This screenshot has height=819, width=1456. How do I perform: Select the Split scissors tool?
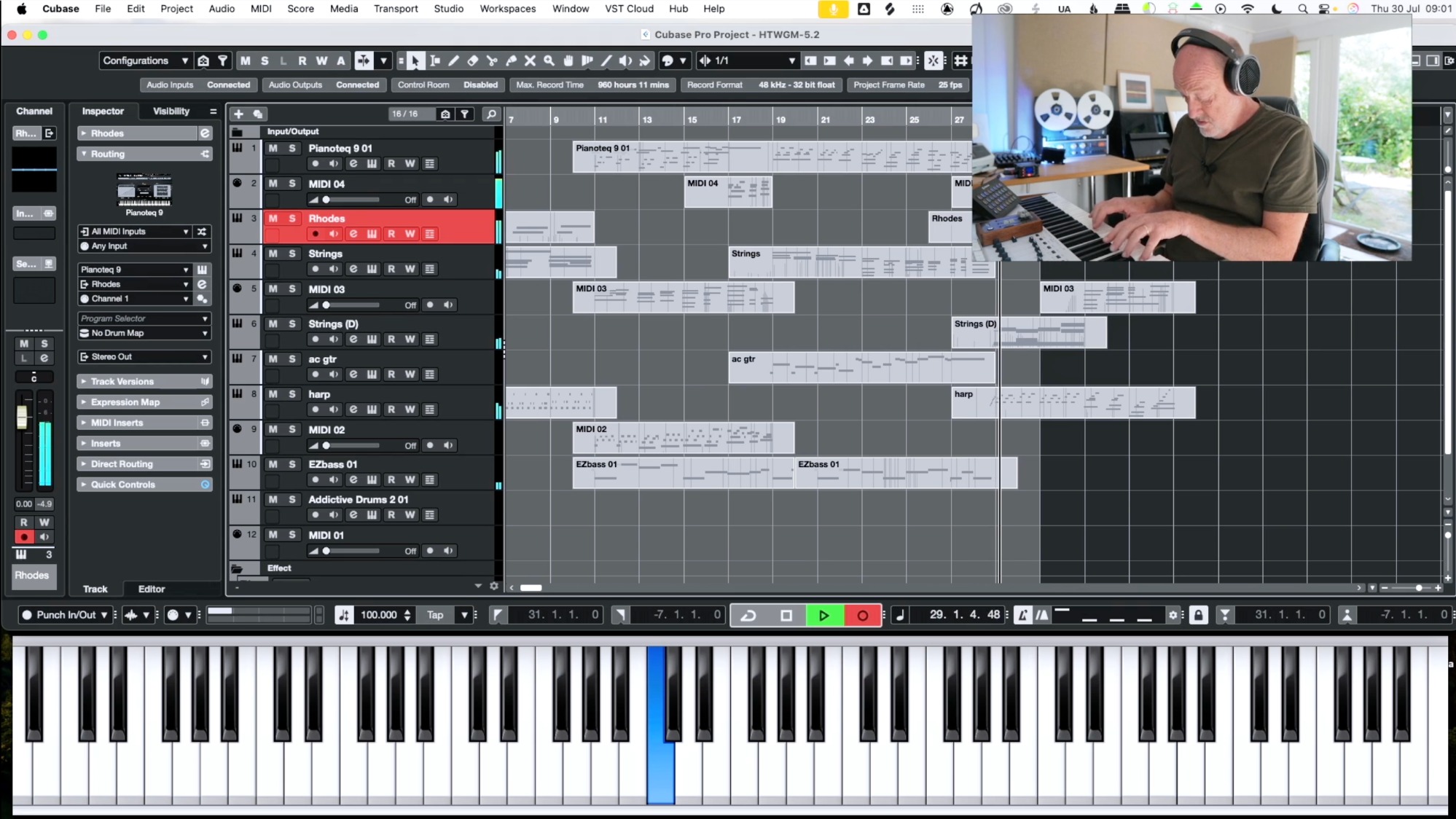(x=492, y=61)
